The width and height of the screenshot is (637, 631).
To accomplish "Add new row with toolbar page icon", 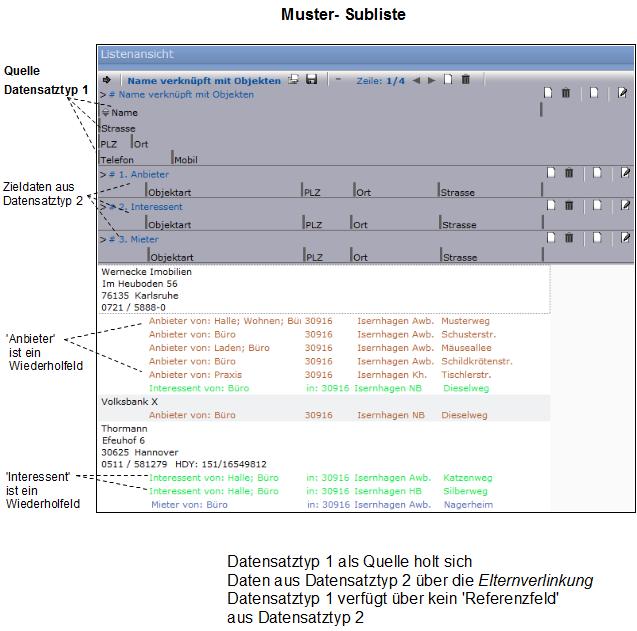I will pyautogui.click(x=448, y=80).
